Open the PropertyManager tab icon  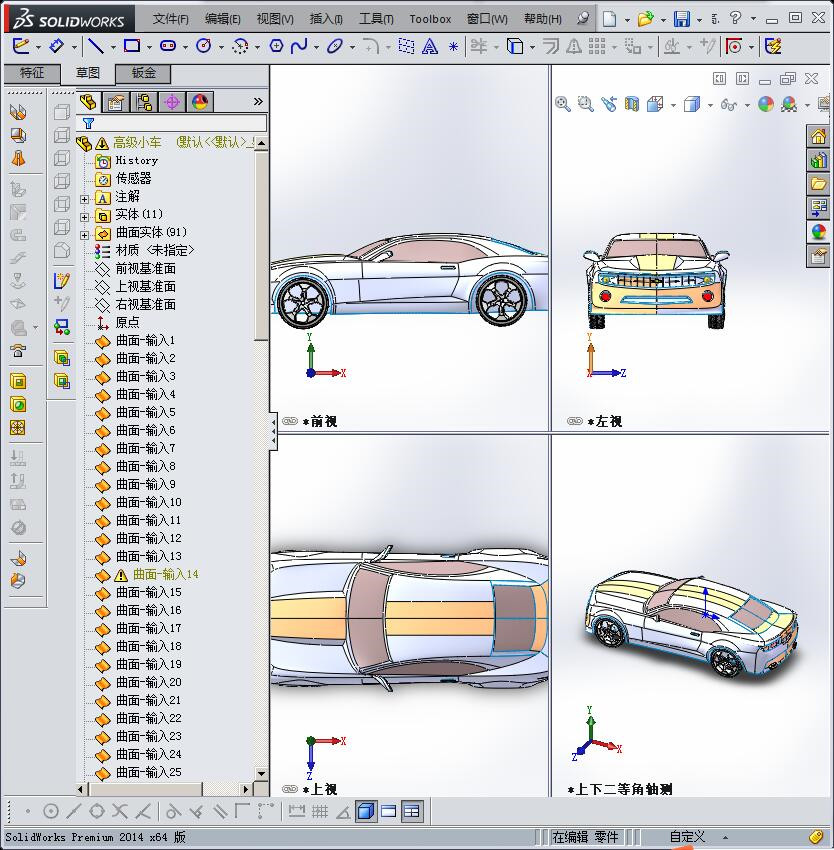[x=116, y=102]
